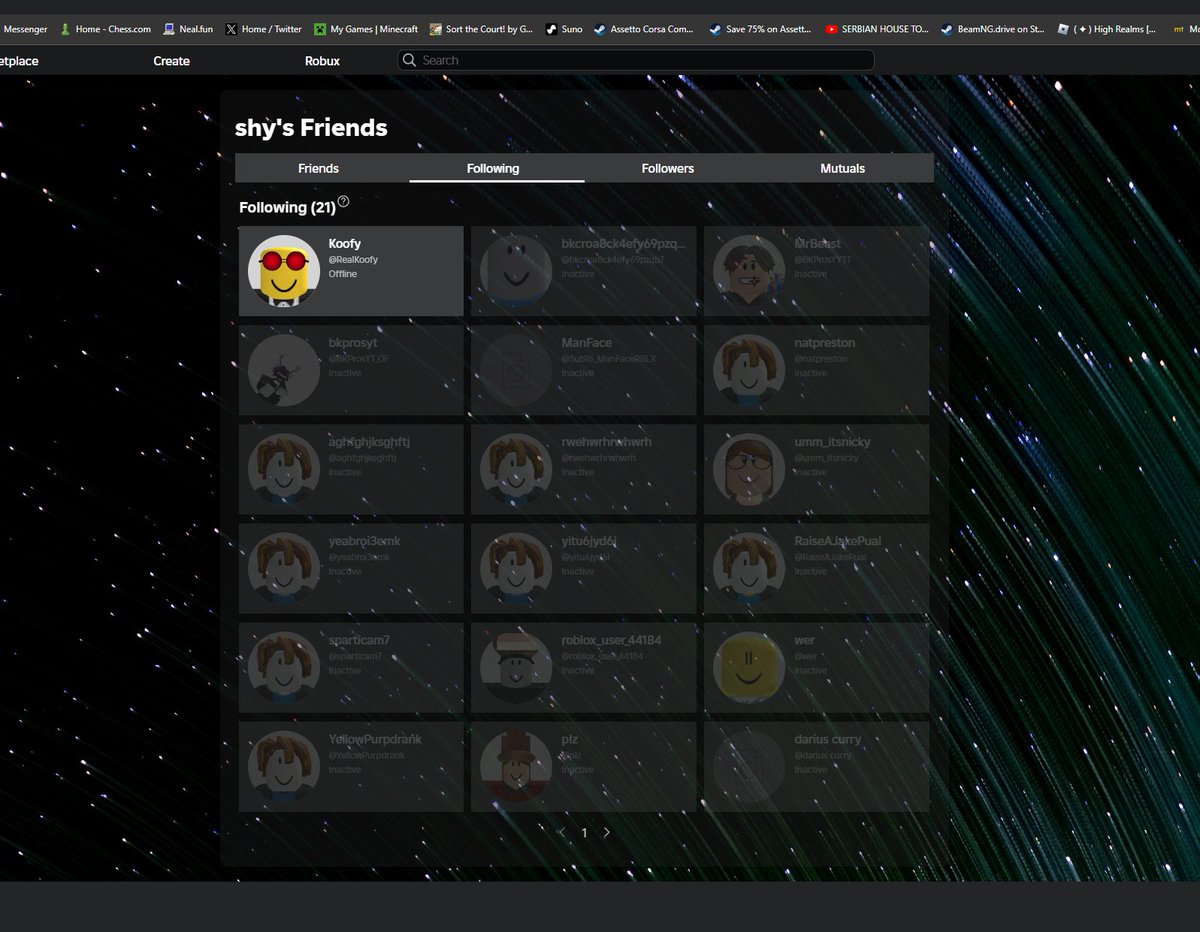The height and width of the screenshot is (932, 1200).
Task: Open the SERBIAN HOUSE TO... YouTube bookmark
Action: pyautogui.click(x=877, y=29)
